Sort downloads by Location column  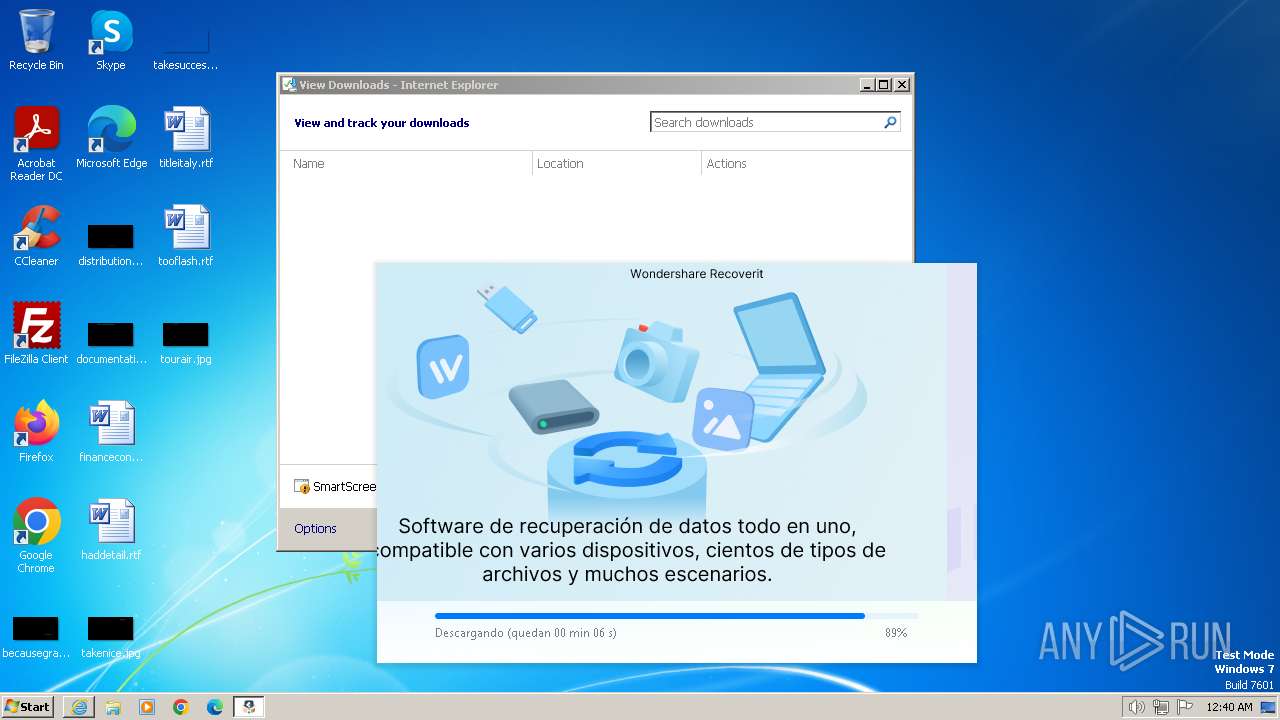point(617,163)
